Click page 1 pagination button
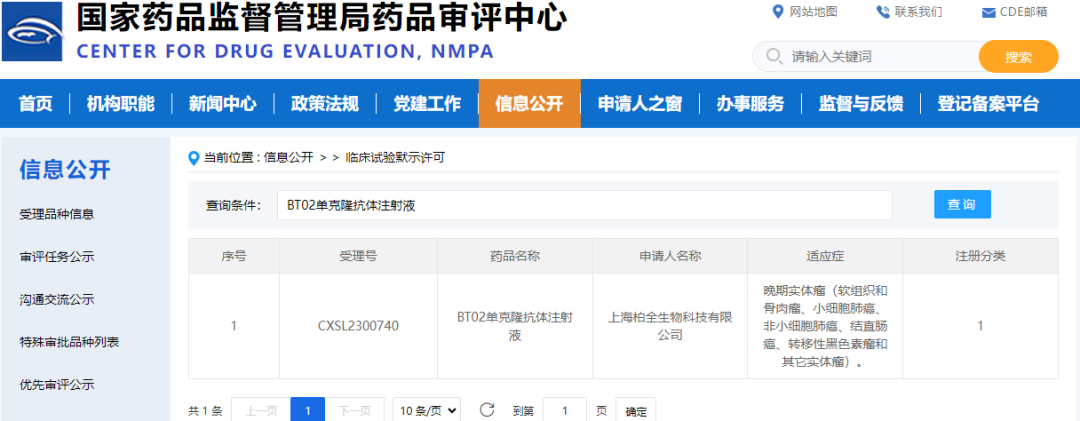1080x421 pixels. click(308, 411)
